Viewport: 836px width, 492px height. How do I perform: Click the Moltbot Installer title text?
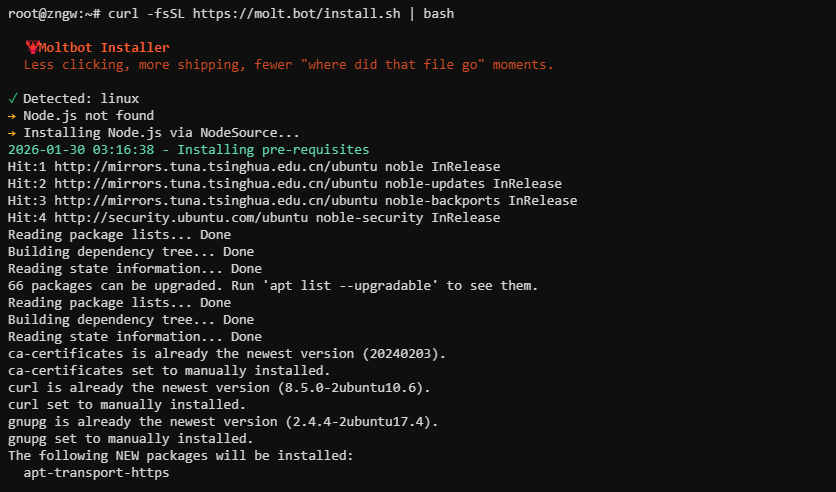tap(104, 48)
